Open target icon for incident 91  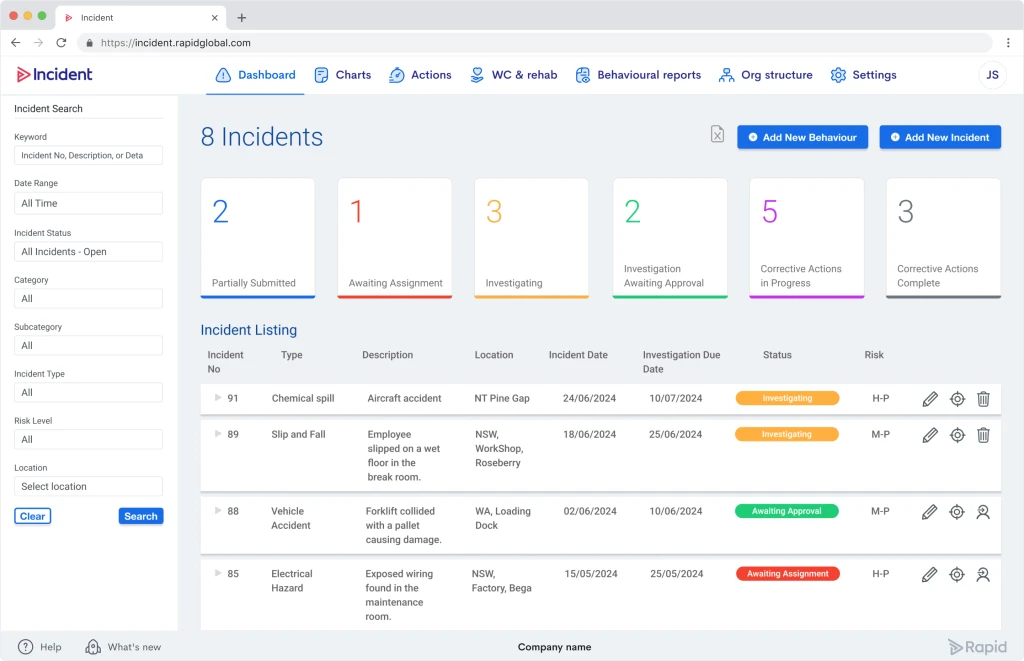tap(957, 398)
